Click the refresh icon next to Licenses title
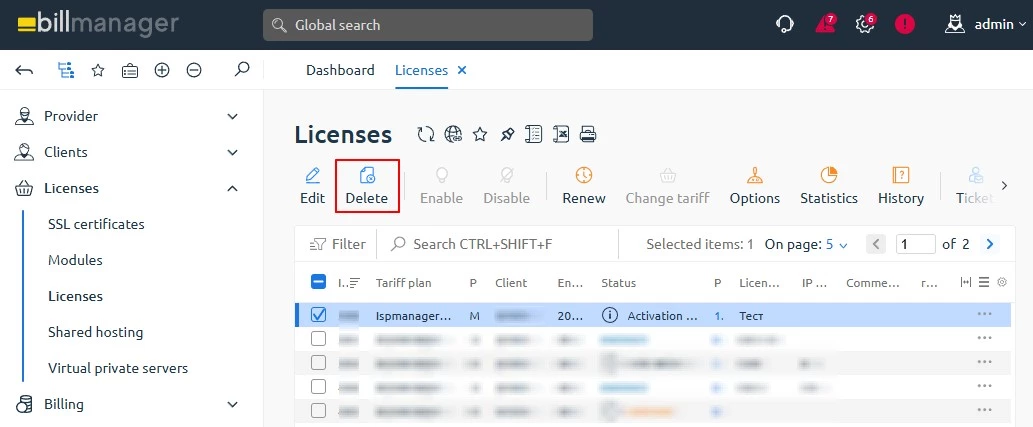The image size is (1033, 427). [426, 134]
